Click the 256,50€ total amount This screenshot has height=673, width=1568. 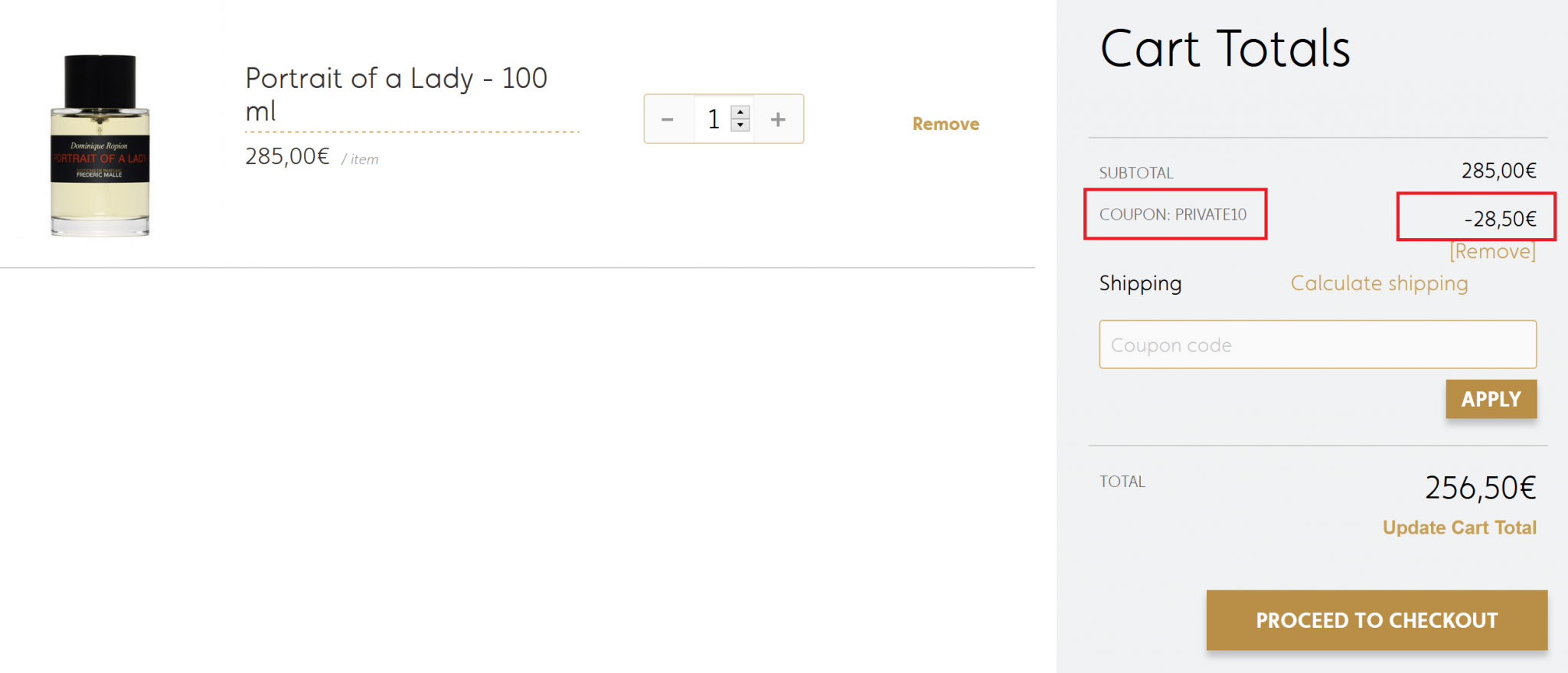point(1480,488)
